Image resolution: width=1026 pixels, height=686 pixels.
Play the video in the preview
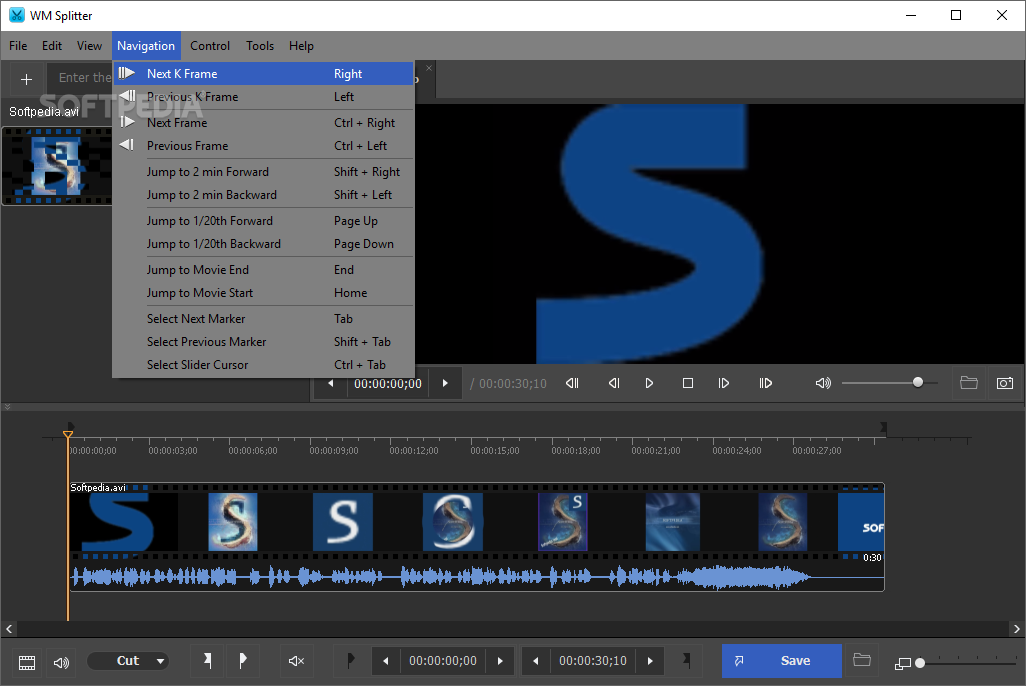click(x=649, y=383)
